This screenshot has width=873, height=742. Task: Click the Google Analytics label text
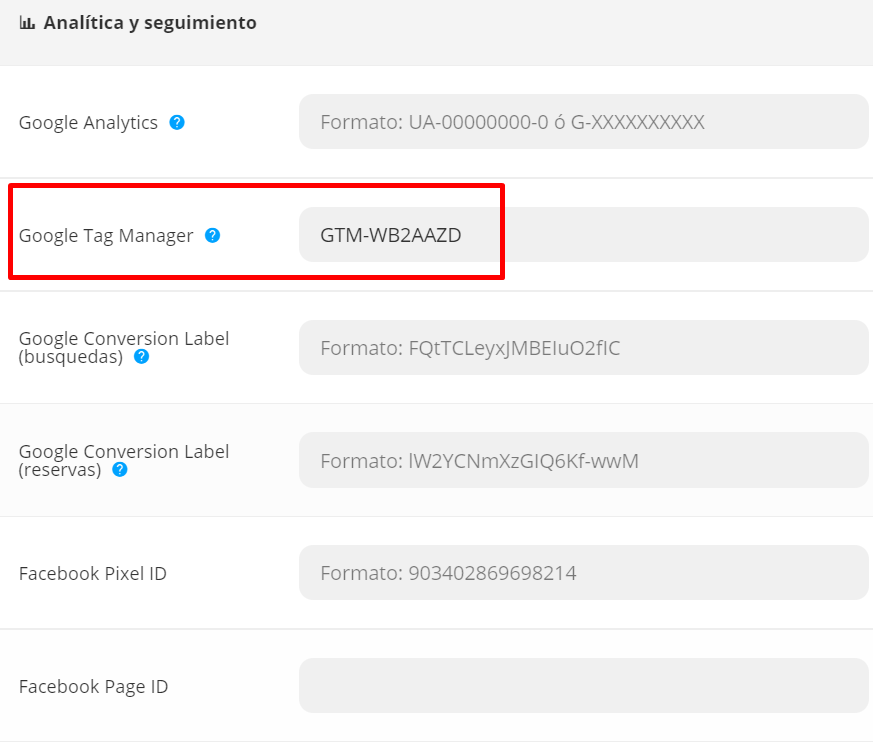click(87, 122)
